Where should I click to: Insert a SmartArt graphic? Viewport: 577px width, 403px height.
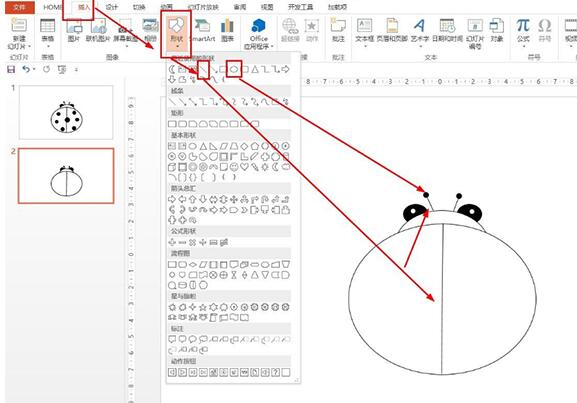[202, 30]
